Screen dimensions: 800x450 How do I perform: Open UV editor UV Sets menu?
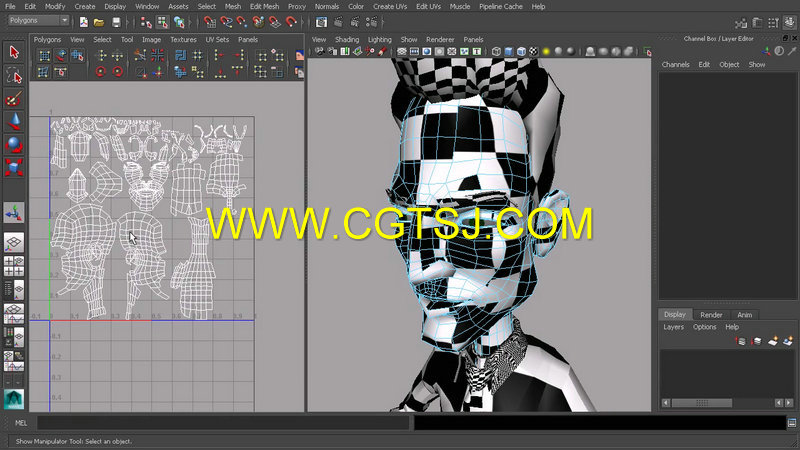click(x=217, y=39)
